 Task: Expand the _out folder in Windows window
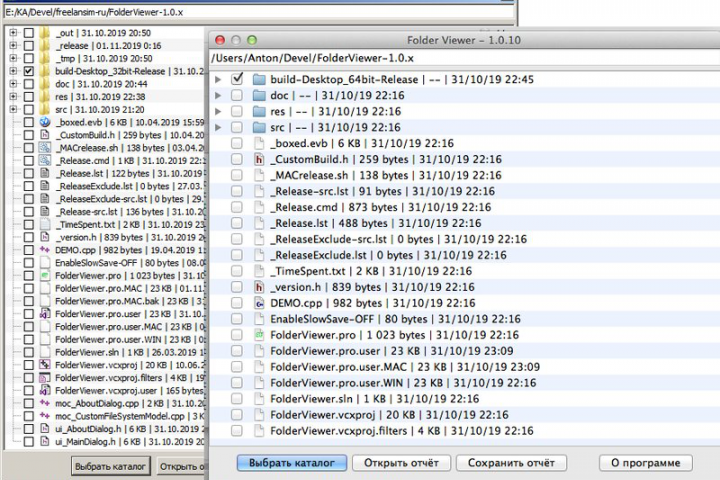tap(13, 33)
